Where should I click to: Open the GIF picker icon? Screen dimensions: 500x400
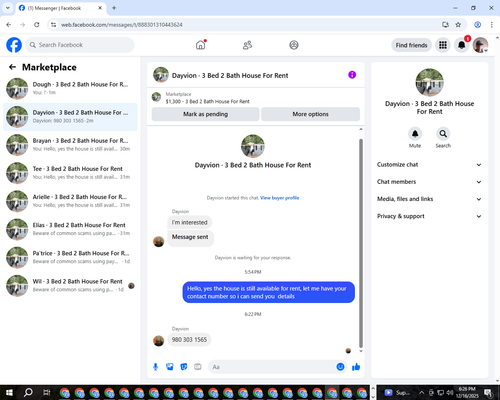coord(198,367)
